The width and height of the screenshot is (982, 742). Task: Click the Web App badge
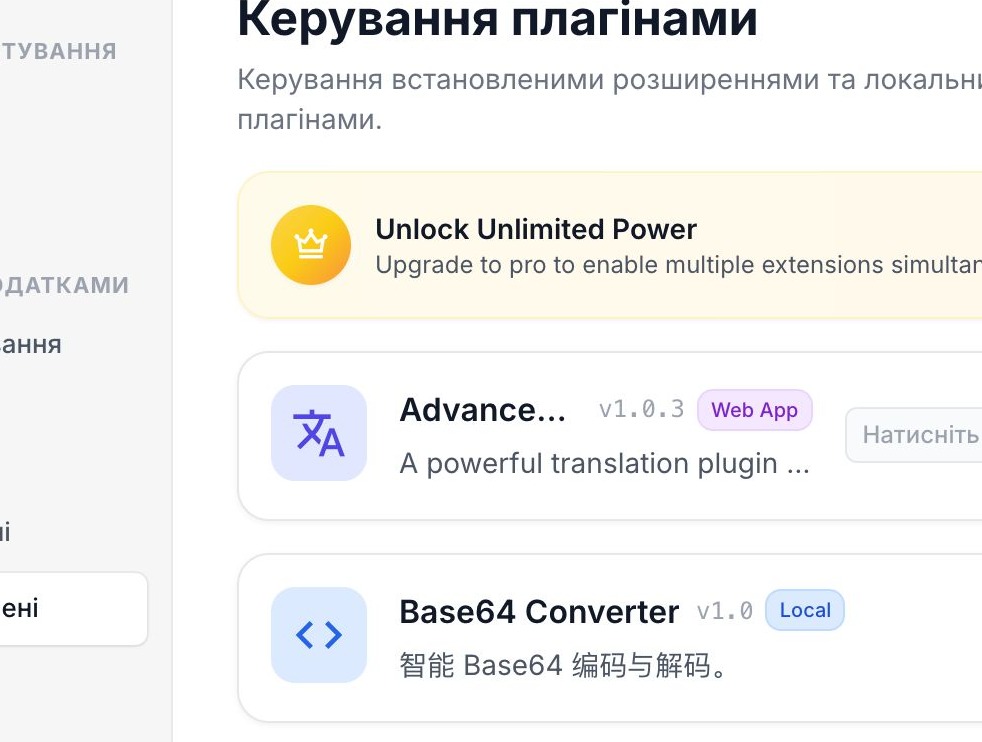755,410
